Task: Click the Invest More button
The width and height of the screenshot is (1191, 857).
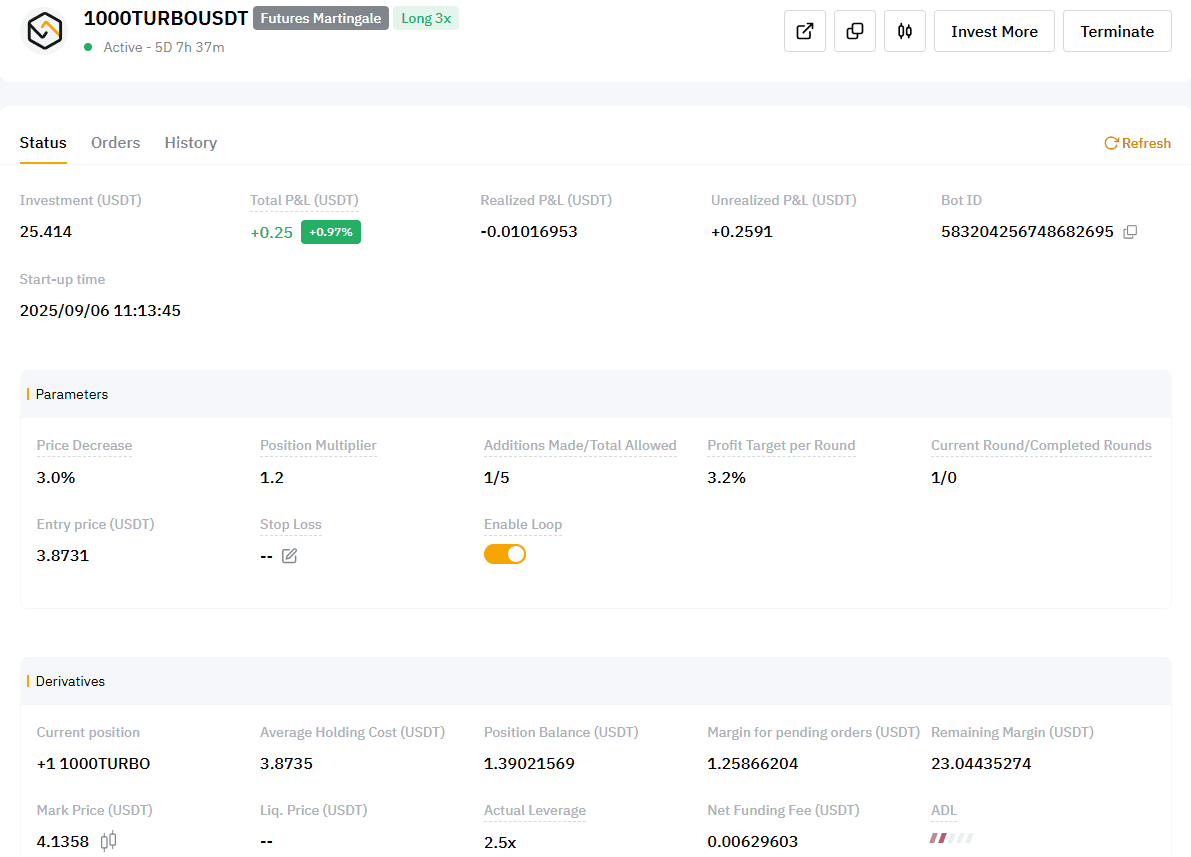Action: pyautogui.click(x=994, y=31)
